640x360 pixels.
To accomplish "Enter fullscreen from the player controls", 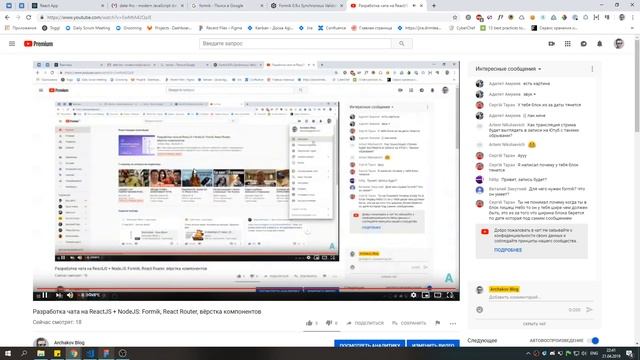I will coord(450,295).
